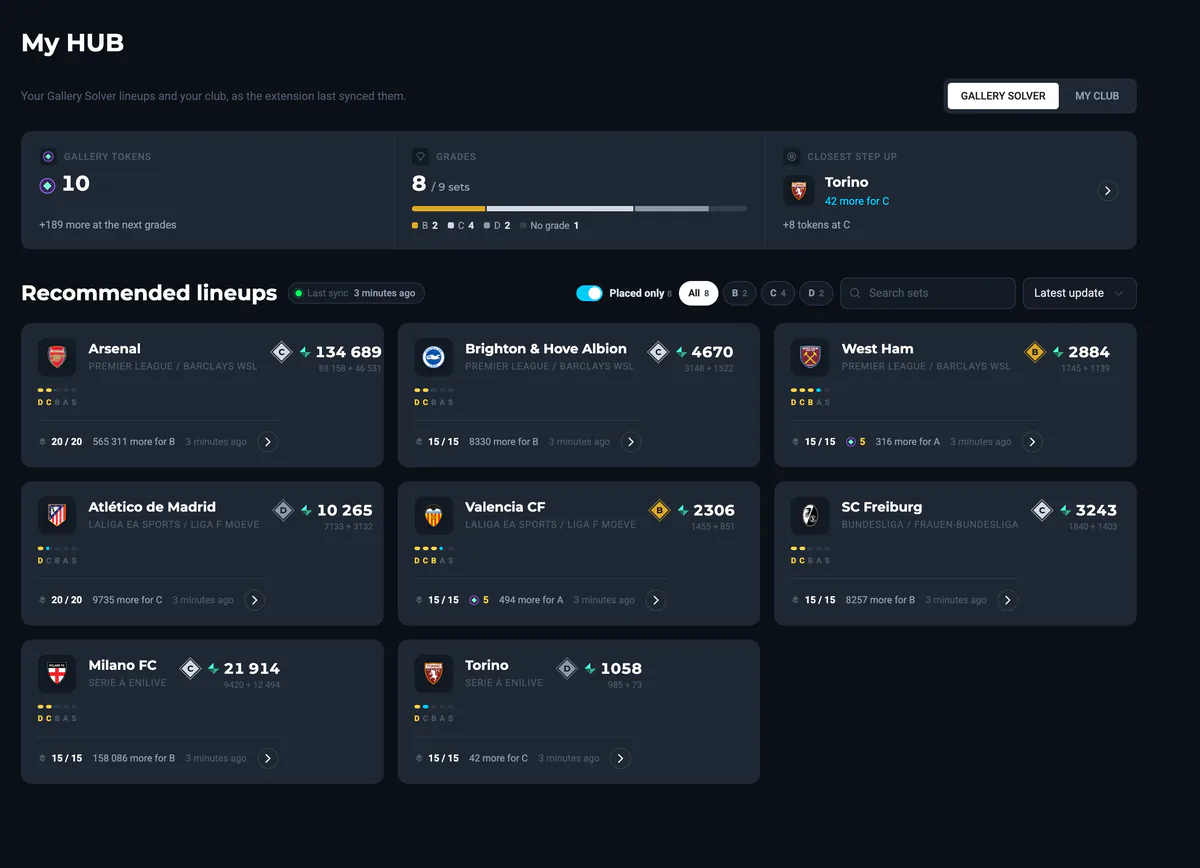Open the West Ham lineup arrow
Screen dimensions: 1200x868
coord(1032,442)
